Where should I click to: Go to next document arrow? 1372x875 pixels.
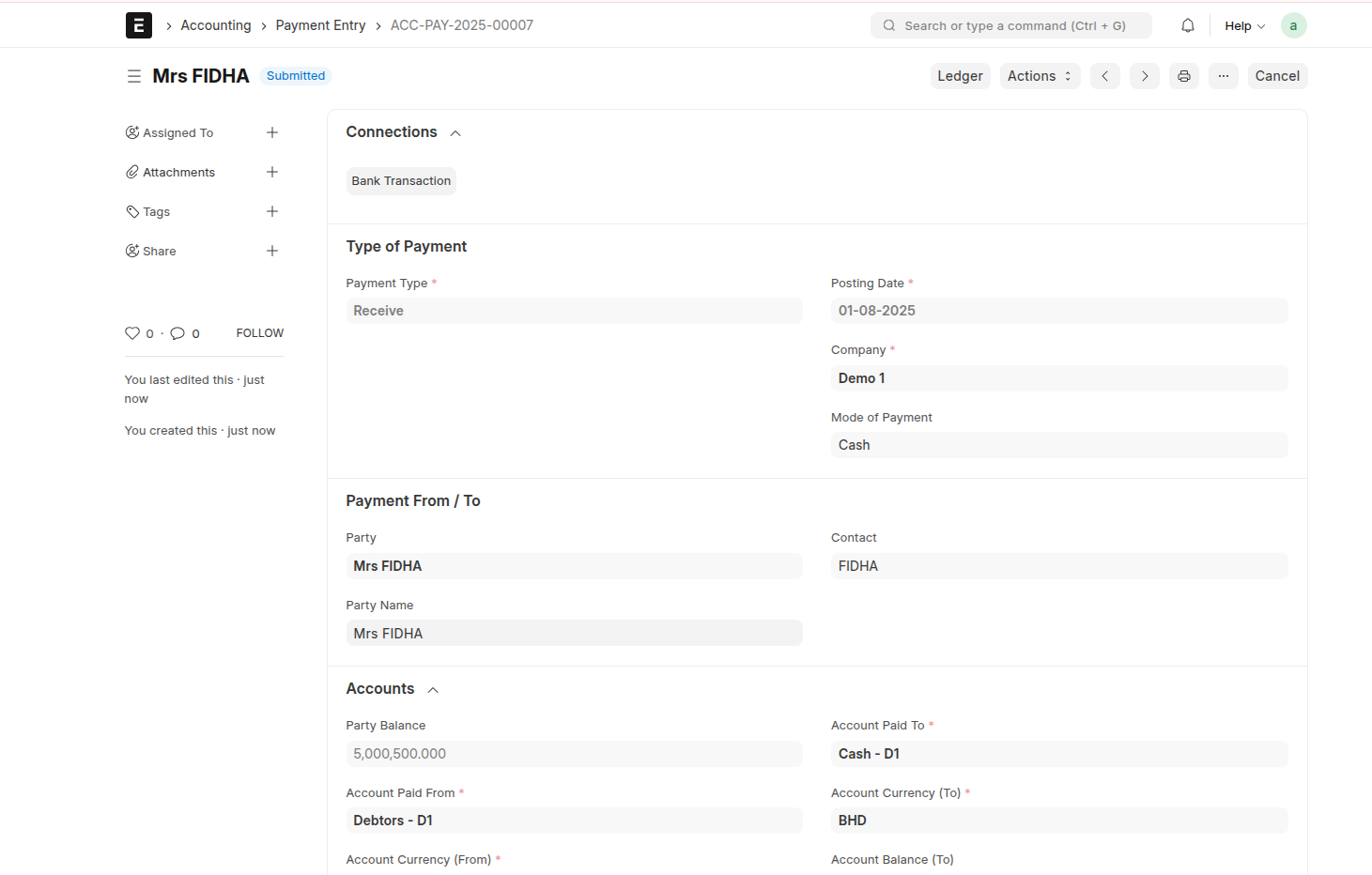click(1144, 76)
